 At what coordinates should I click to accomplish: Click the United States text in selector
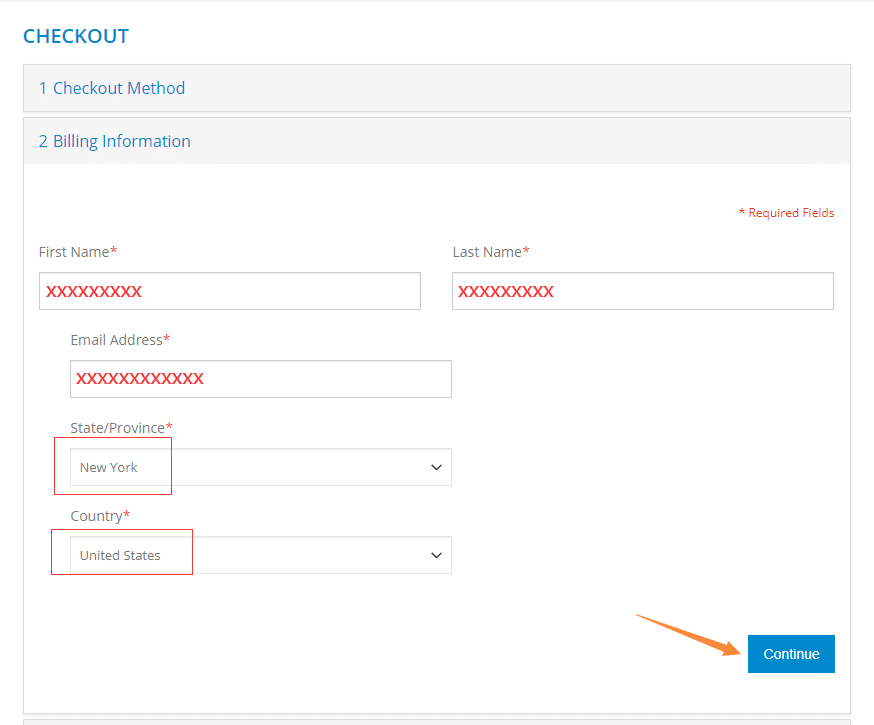[x=120, y=556]
